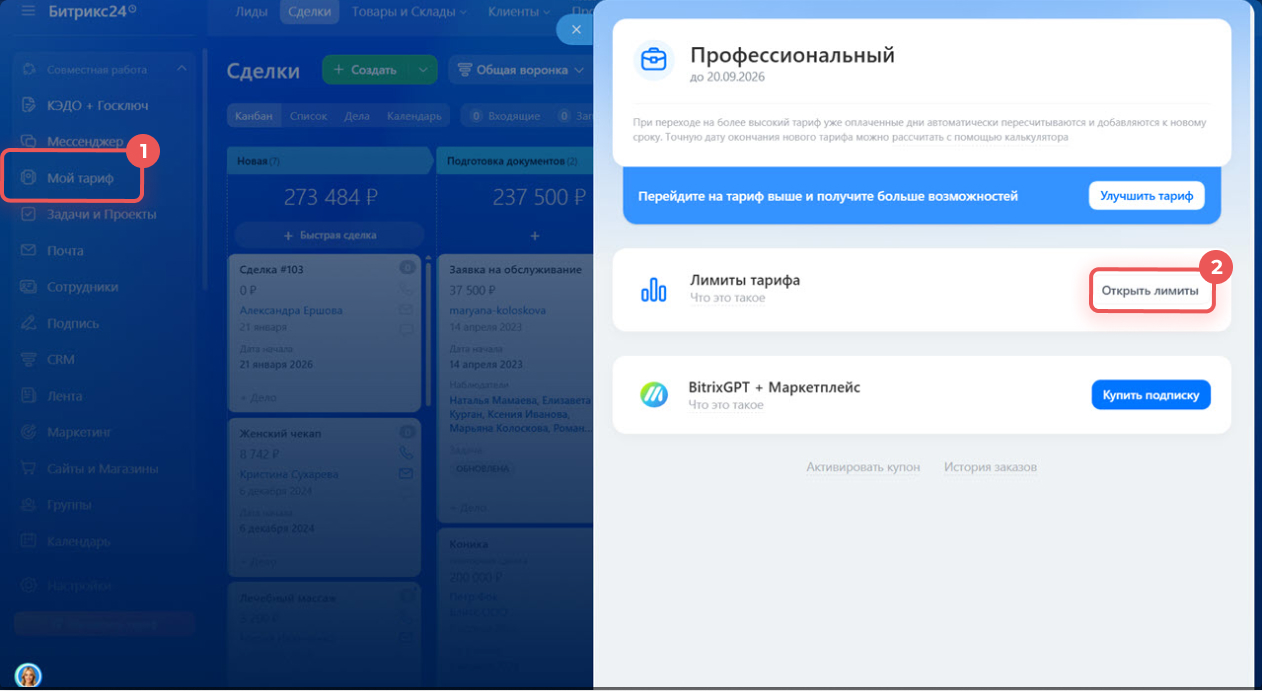Image resolution: width=1262 pixels, height=691 pixels.
Task: Open Группы in the sidebar
Action: (69, 505)
